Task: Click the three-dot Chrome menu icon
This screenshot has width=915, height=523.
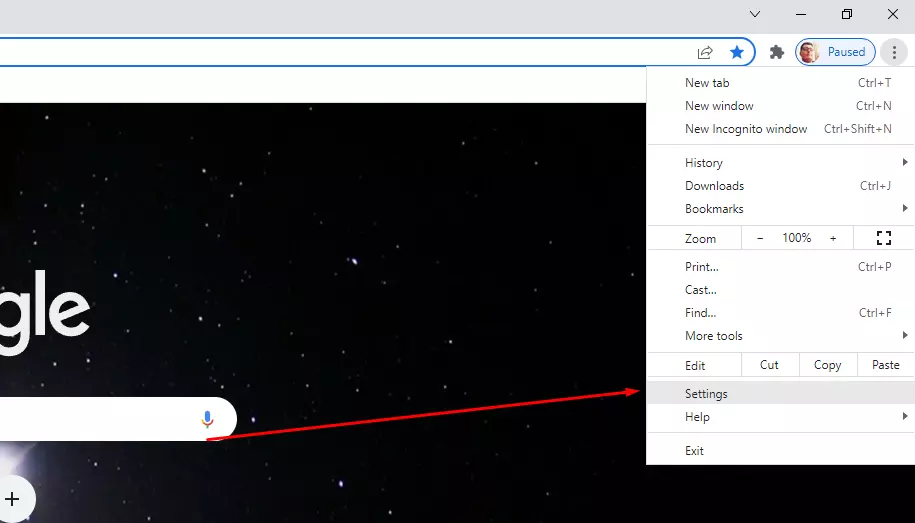Action: pos(894,53)
